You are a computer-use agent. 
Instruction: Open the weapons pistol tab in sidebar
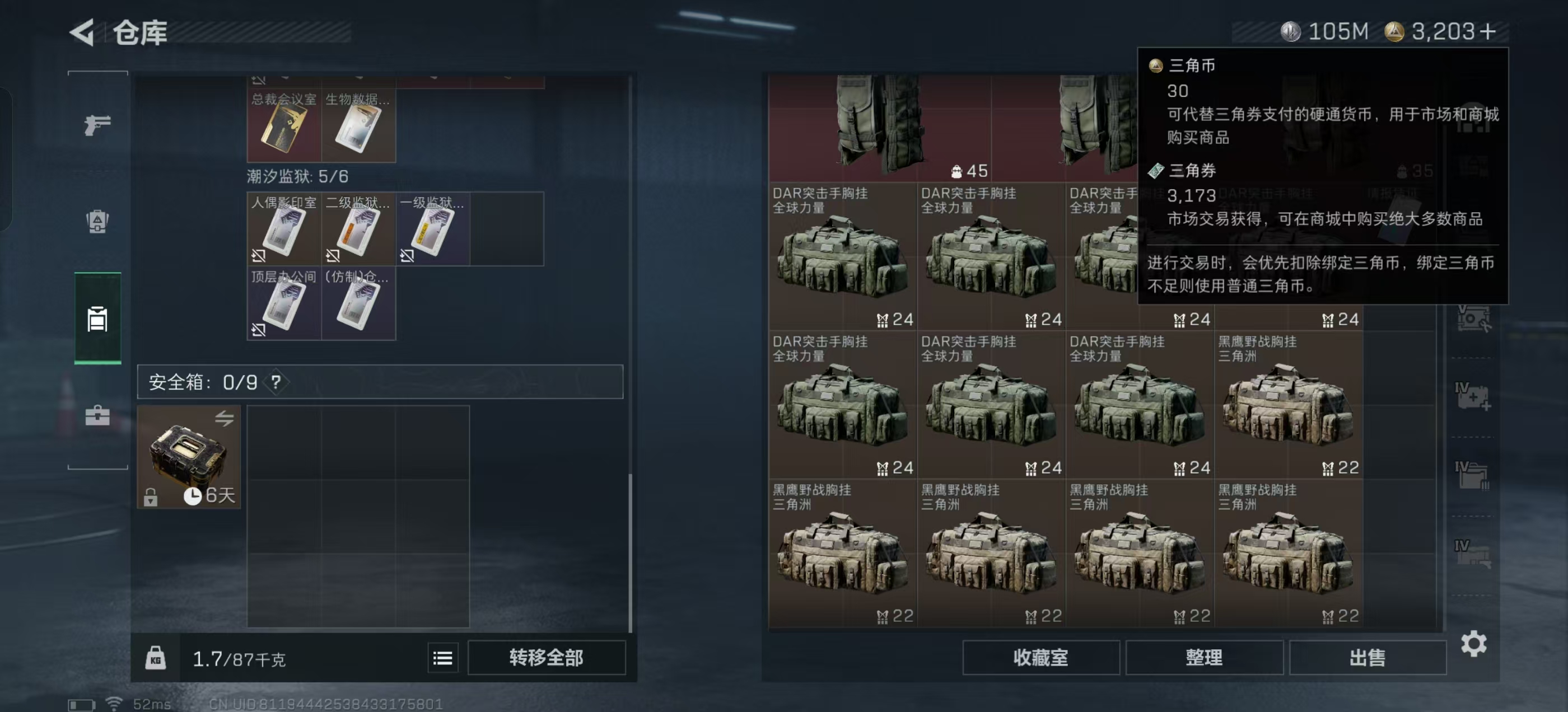pyautogui.click(x=97, y=125)
